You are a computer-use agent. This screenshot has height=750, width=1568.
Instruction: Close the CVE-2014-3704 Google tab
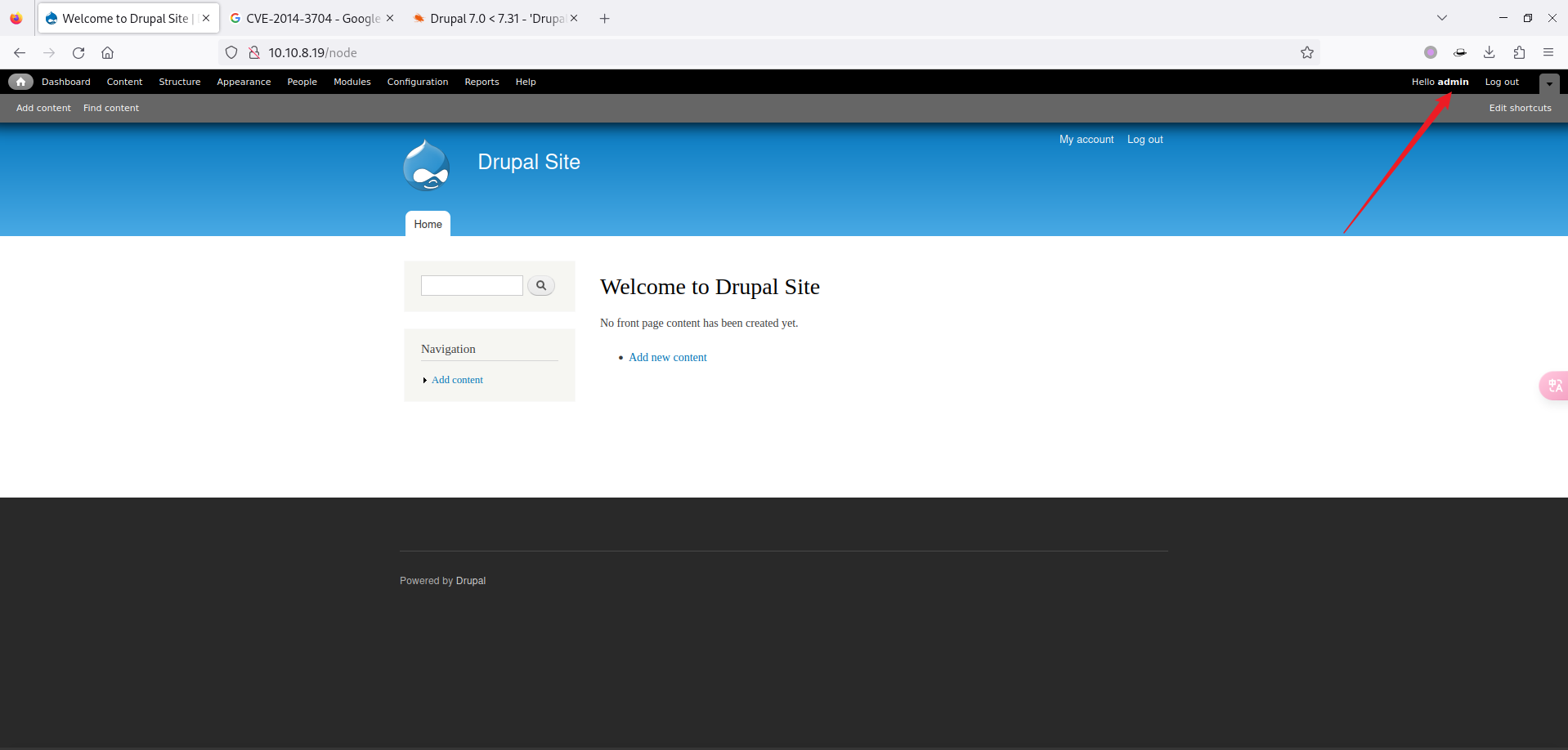pos(390,18)
